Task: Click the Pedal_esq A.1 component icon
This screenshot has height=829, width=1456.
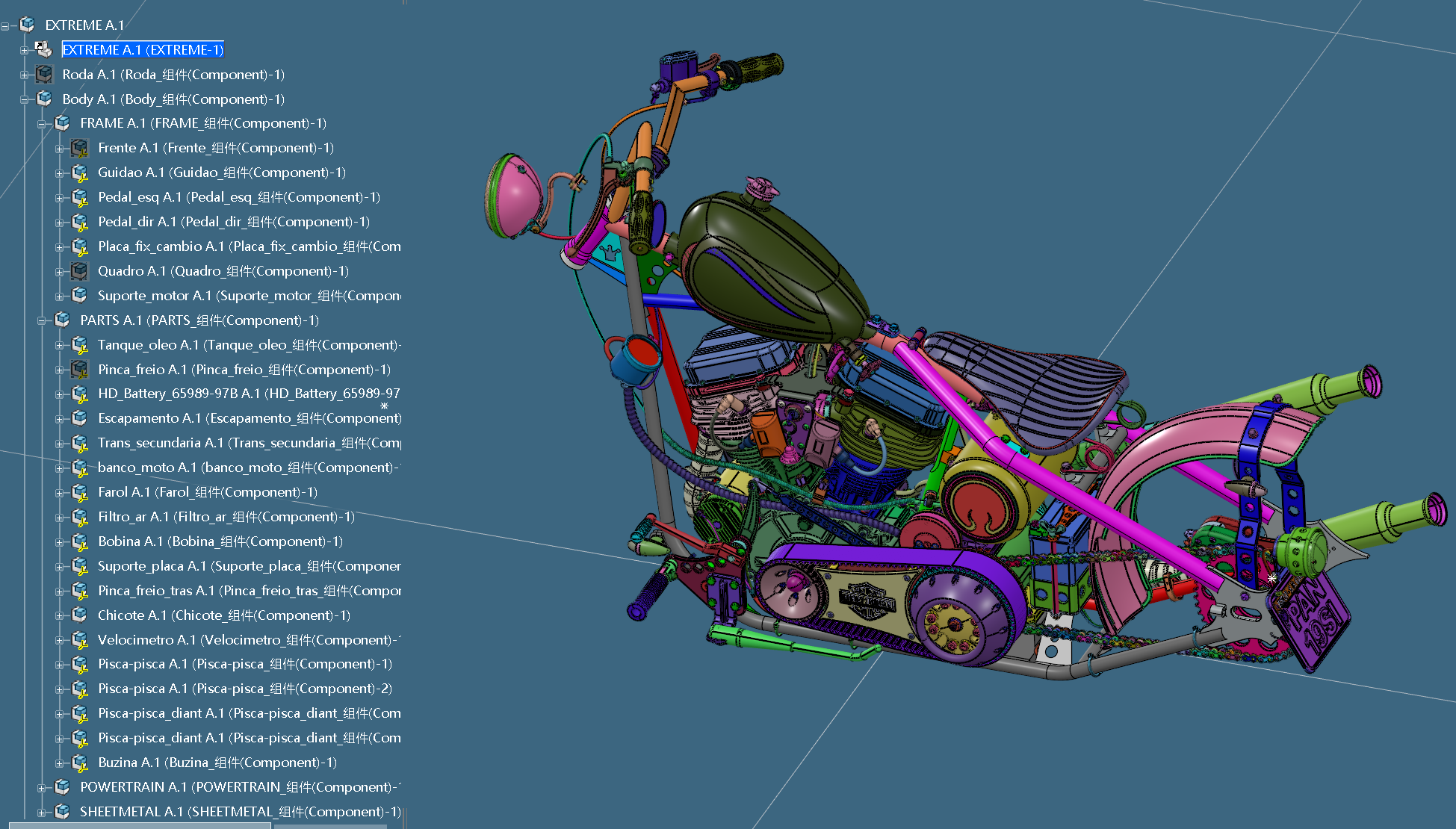Action: 80,197
